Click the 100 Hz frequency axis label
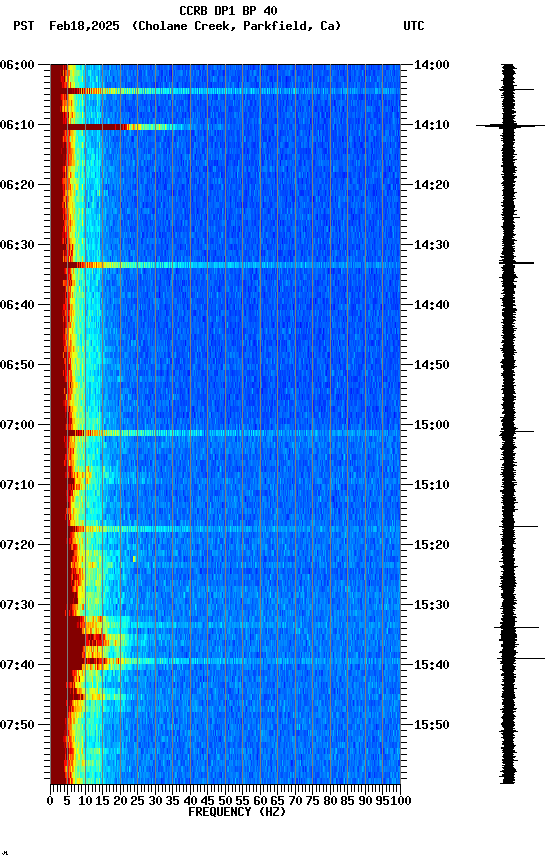The width and height of the screenshot is (552, 864). 402,801
